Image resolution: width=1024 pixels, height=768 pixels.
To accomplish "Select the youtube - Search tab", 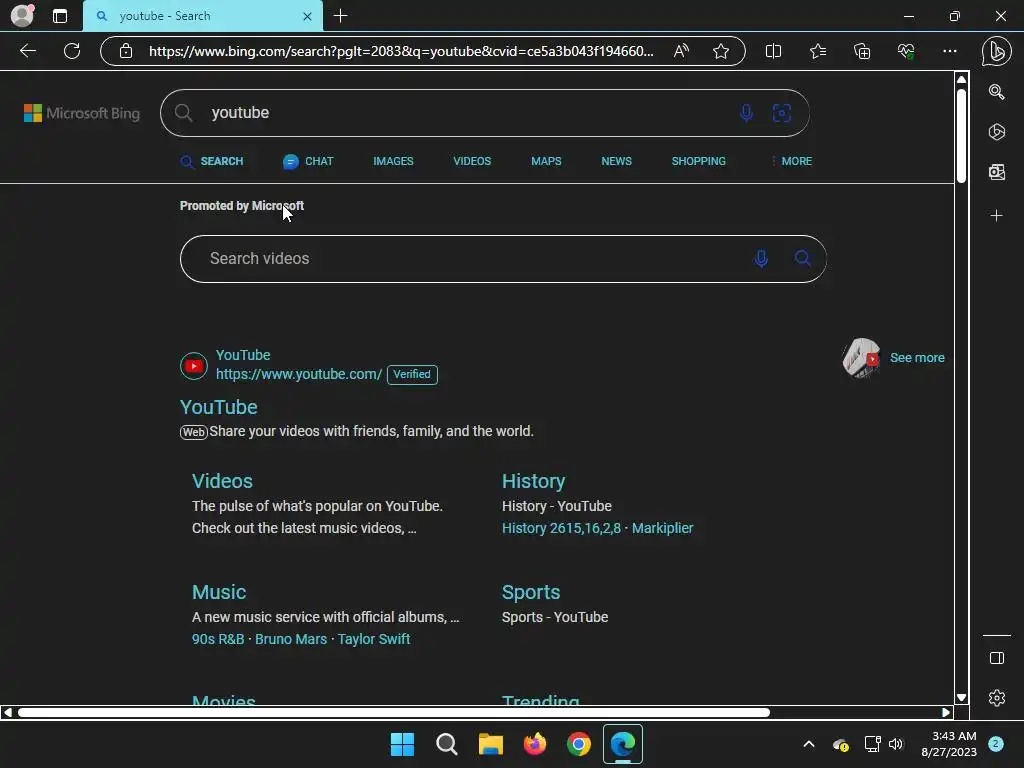I will tap(202, 16).
